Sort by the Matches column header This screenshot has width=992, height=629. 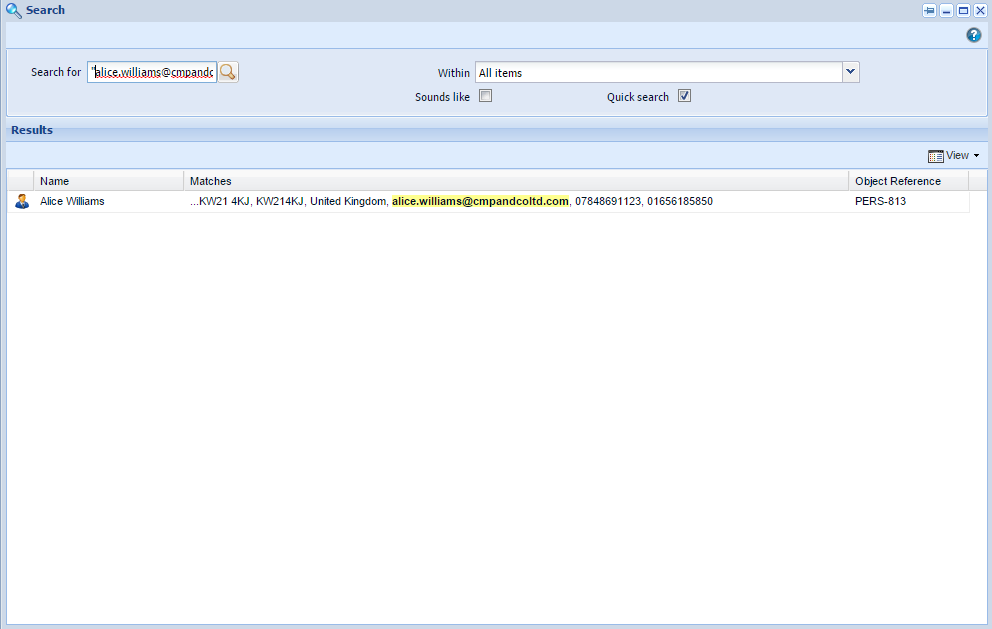[516, 181]
